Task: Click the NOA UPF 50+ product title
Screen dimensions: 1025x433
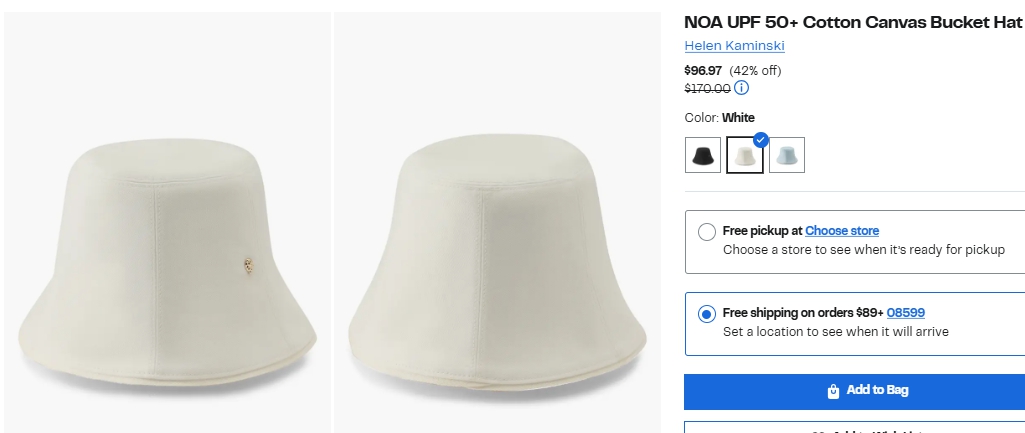Action: [853, 22]
